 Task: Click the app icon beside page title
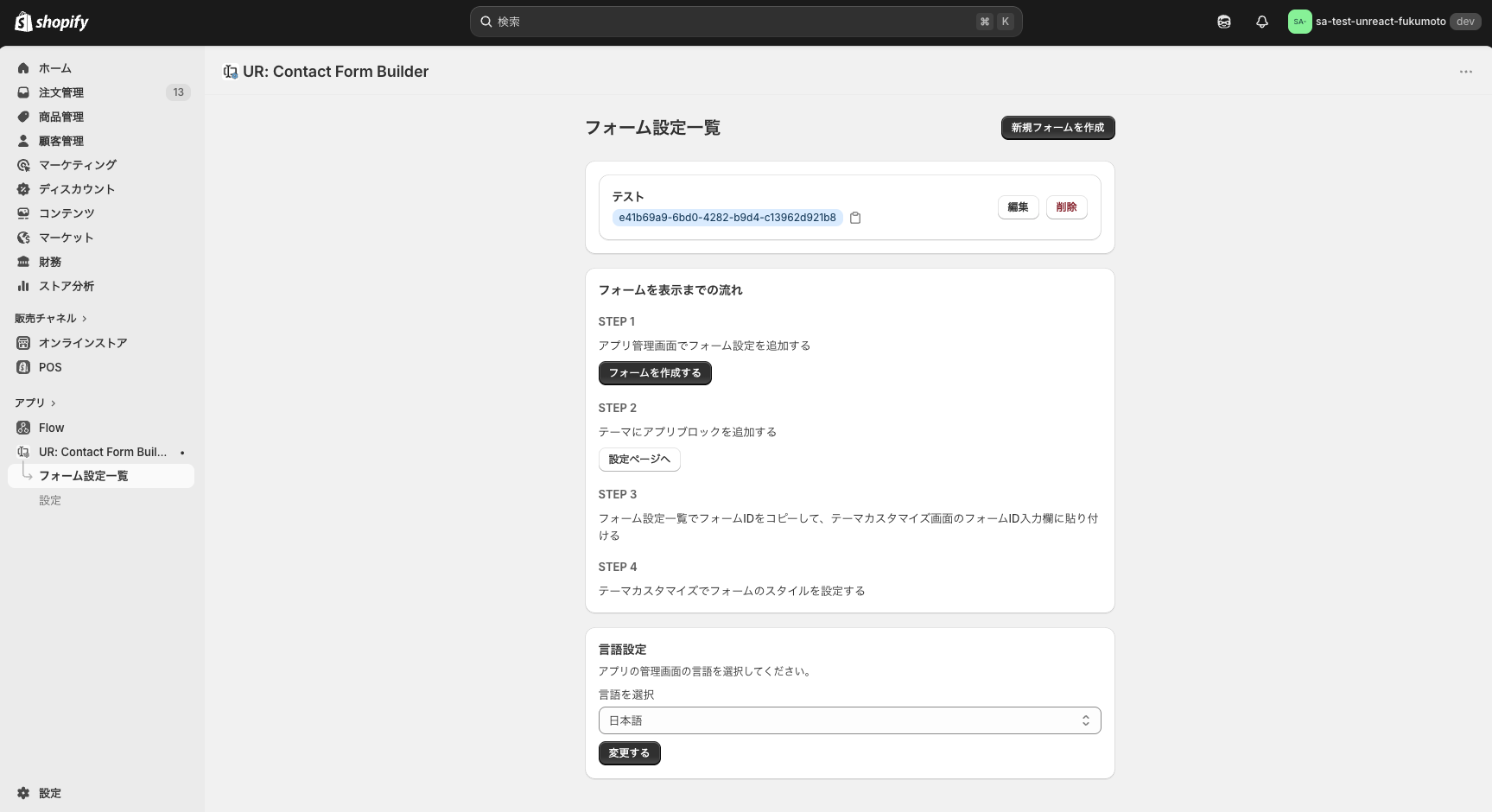230,72
